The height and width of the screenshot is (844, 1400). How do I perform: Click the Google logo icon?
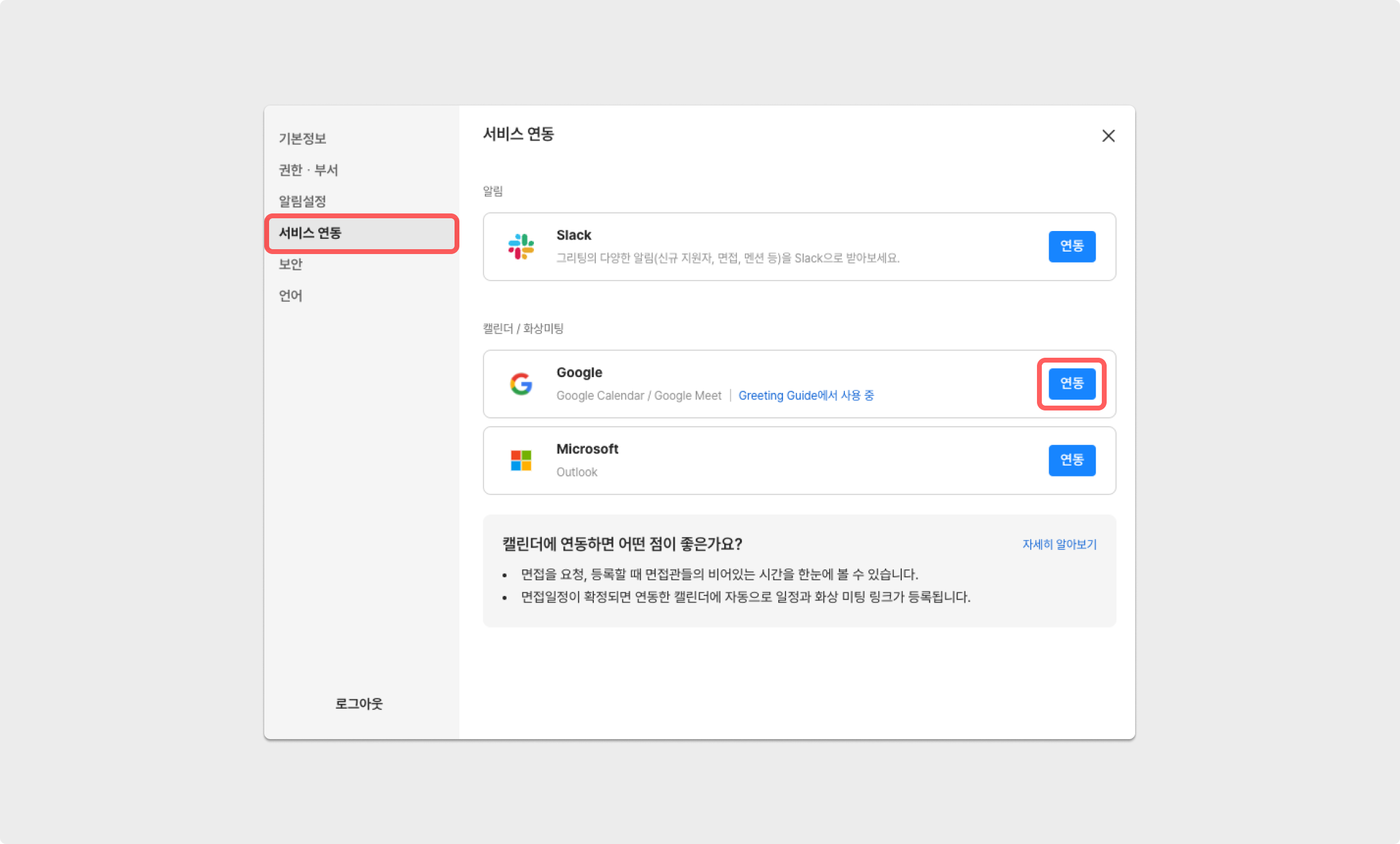[521, 384]
